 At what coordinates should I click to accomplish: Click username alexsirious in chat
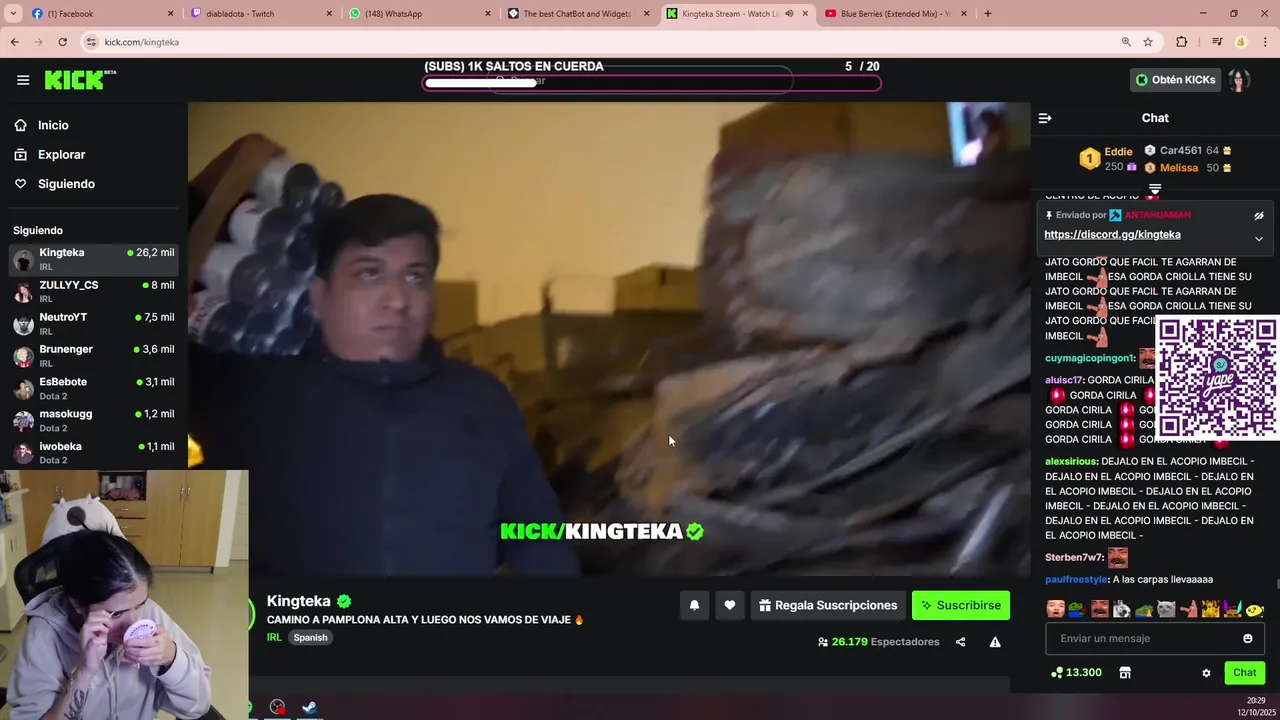(x=1071, y=462)
